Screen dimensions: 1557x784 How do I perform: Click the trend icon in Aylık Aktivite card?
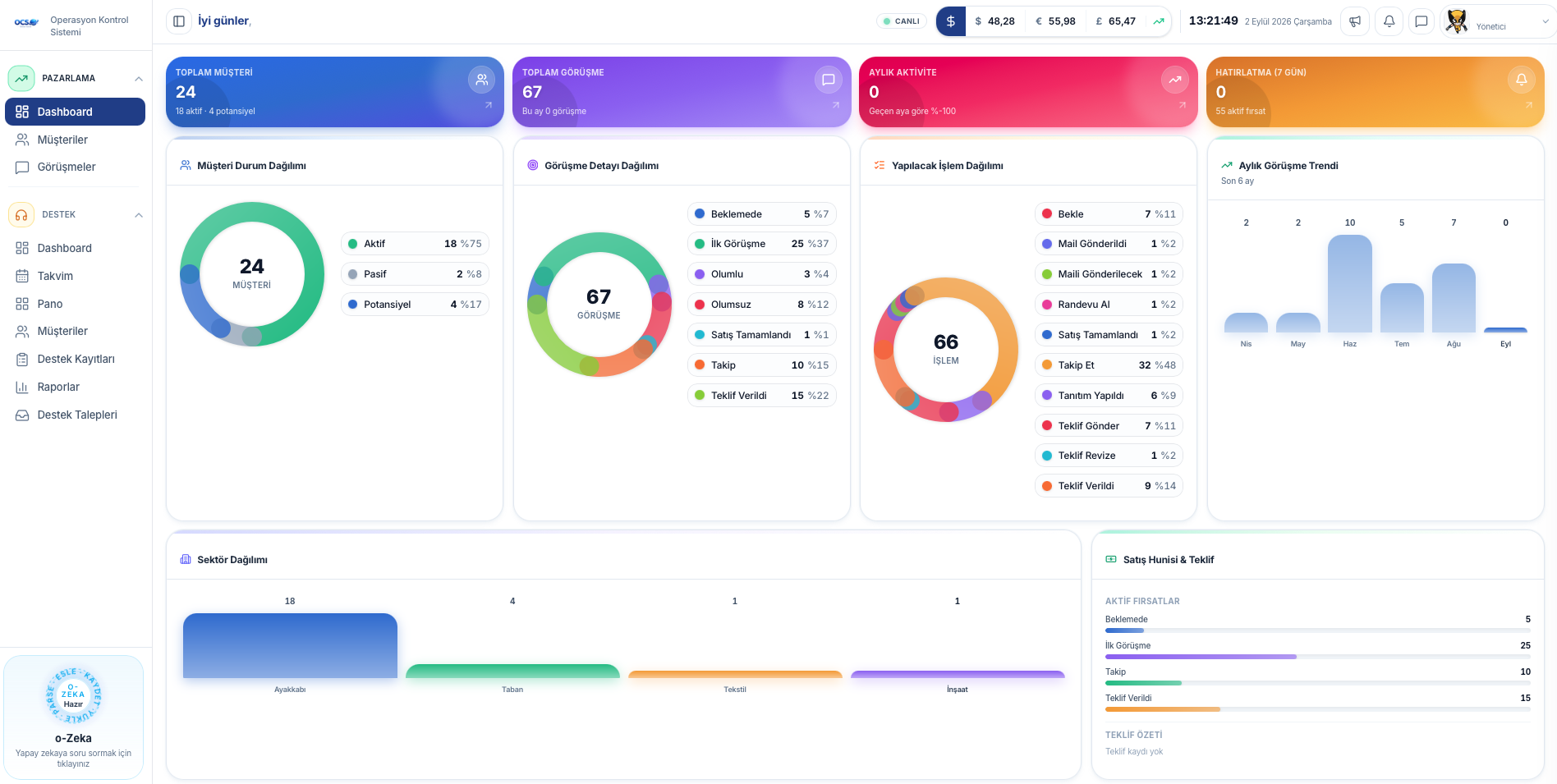[1175, 80]
